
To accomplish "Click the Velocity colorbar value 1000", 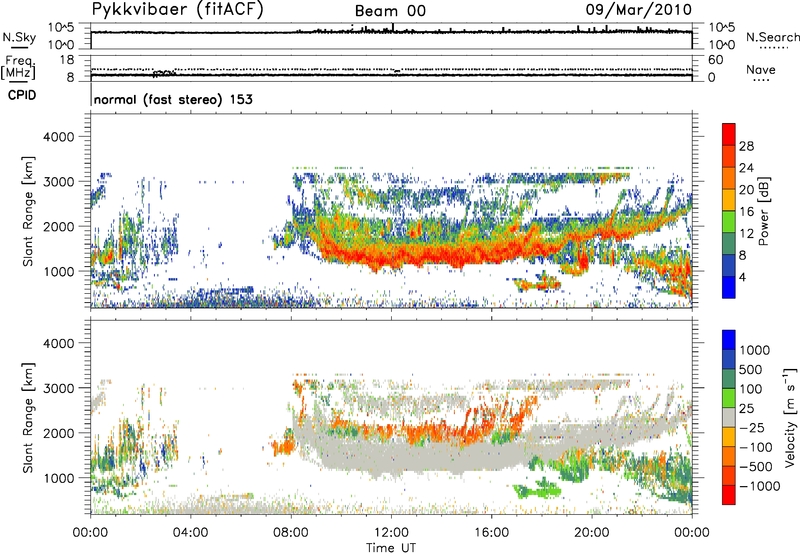I will (755, 350).
